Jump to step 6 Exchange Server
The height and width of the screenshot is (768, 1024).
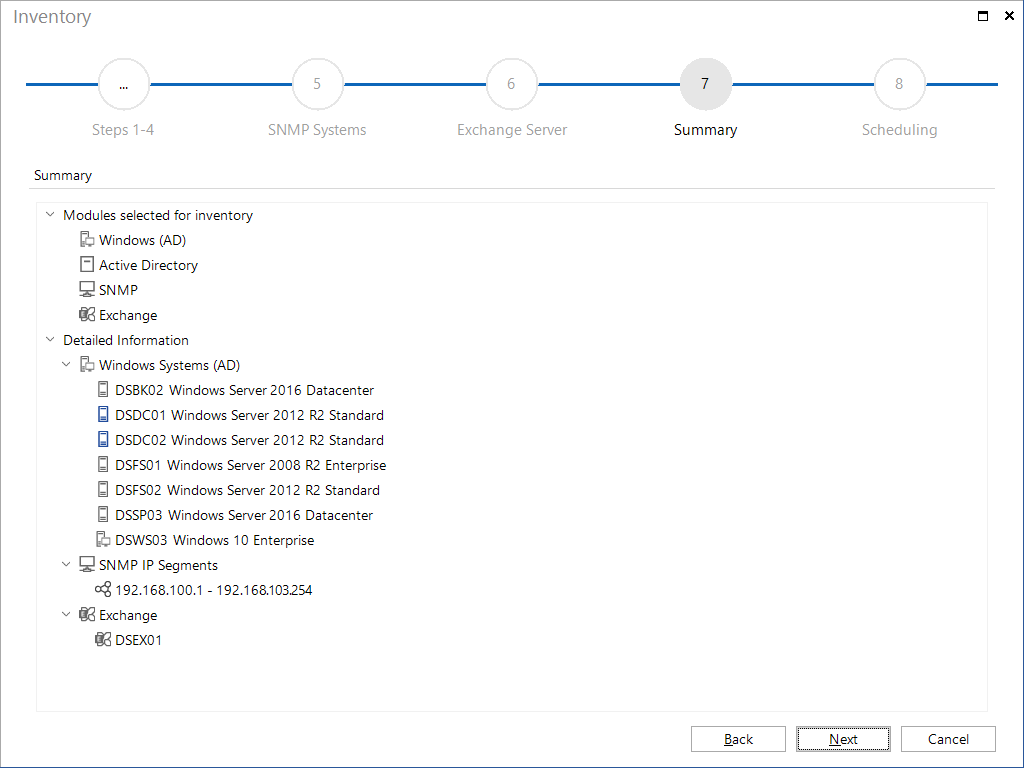(x=511, y=84)
